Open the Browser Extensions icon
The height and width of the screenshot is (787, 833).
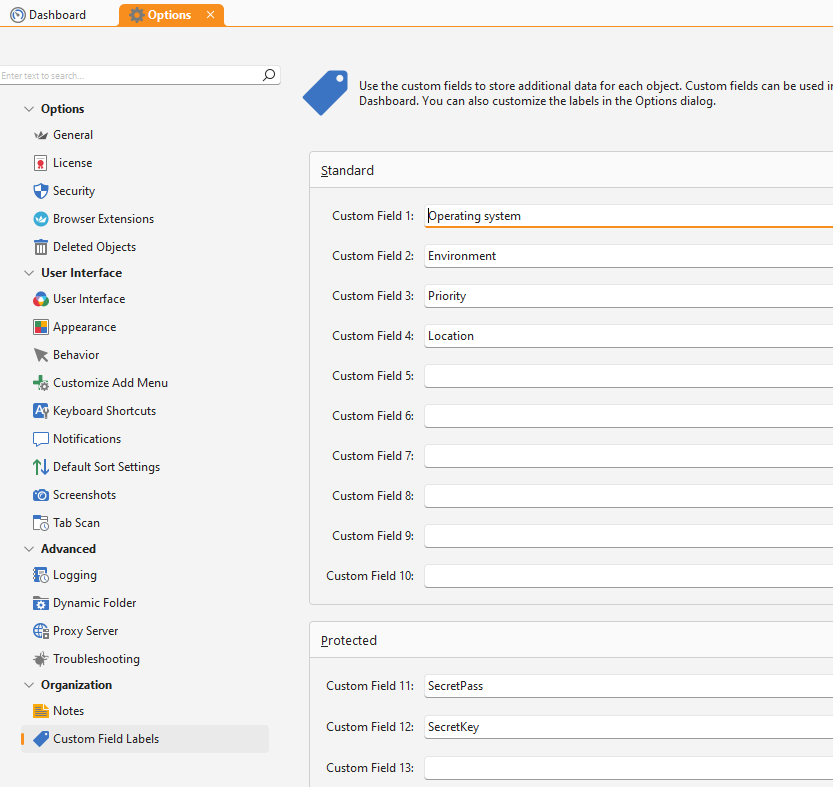tap(41, 219)
